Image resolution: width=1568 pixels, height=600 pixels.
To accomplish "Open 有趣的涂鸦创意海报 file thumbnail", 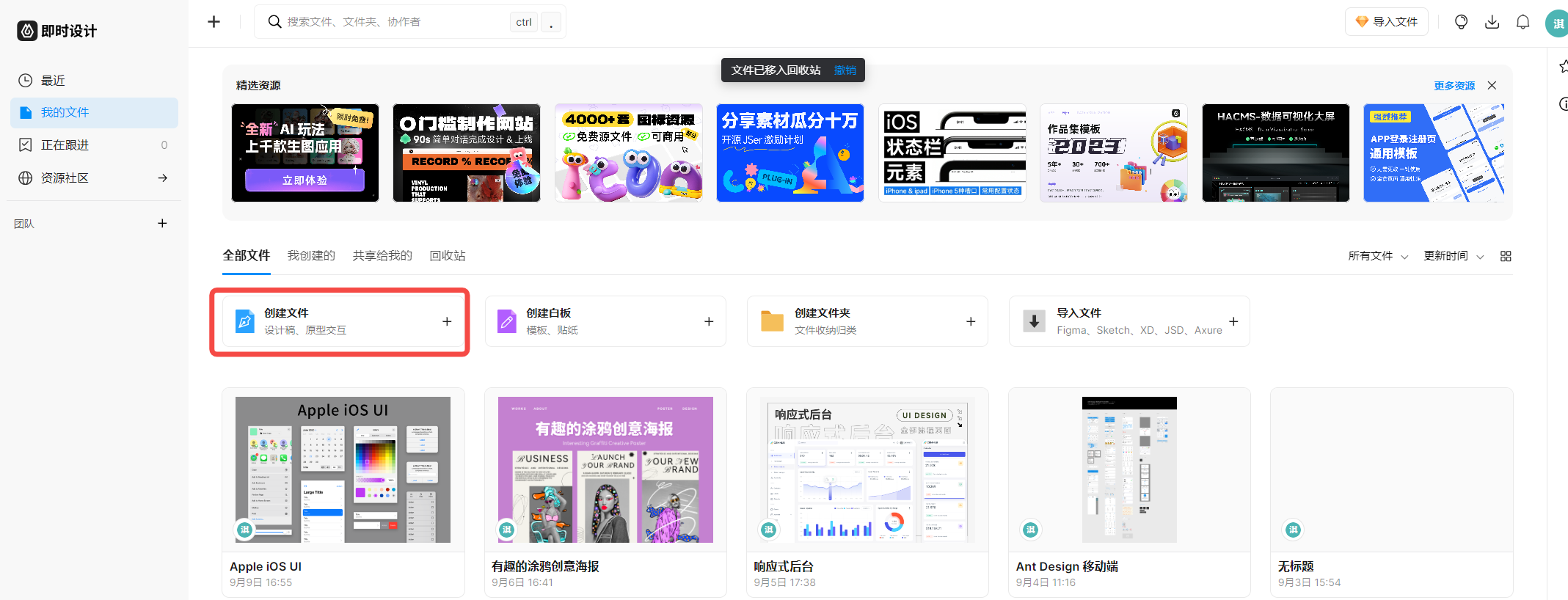I will coord(605,469).
